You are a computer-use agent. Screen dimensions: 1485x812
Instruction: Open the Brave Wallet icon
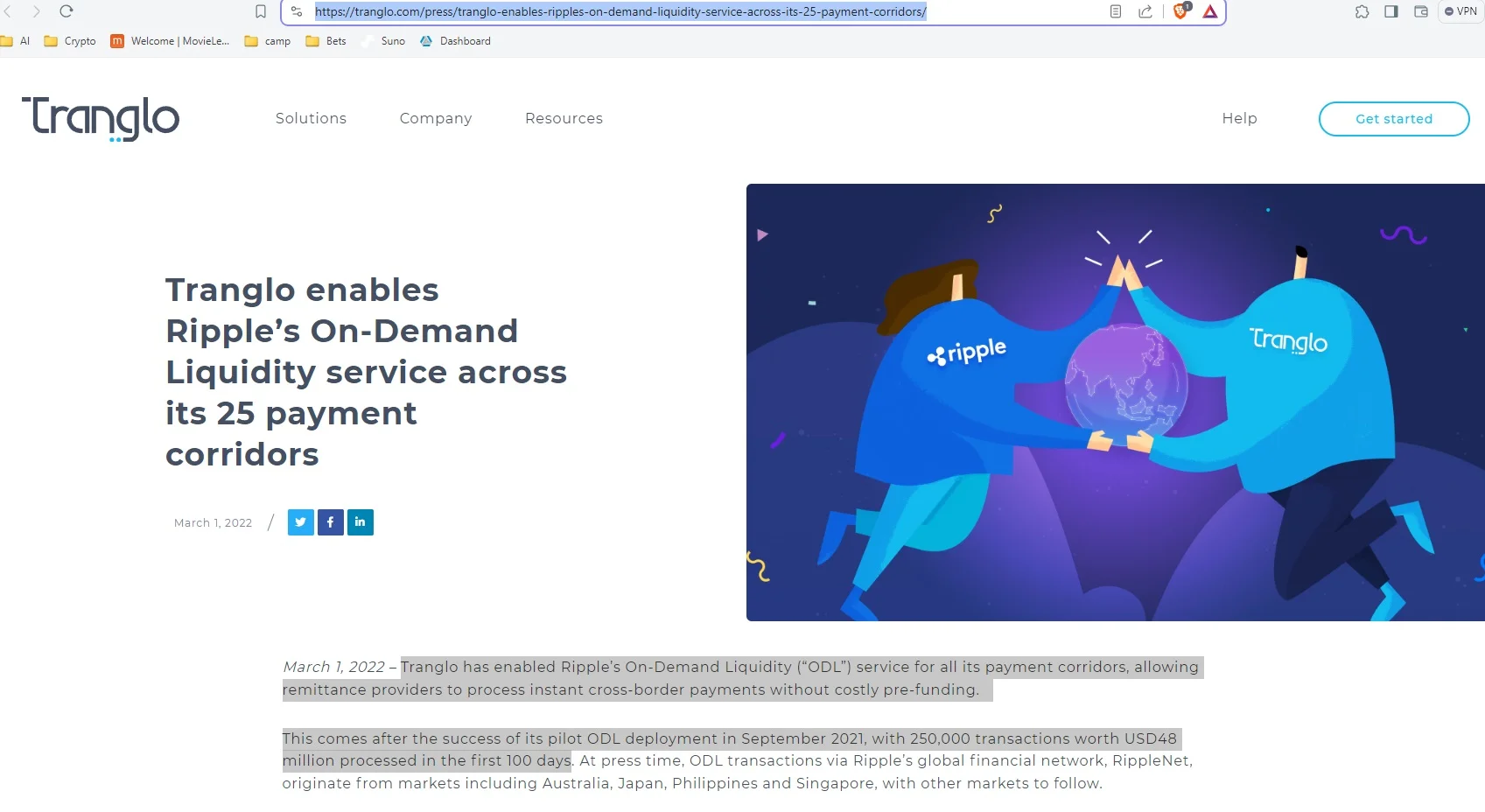1421,11
